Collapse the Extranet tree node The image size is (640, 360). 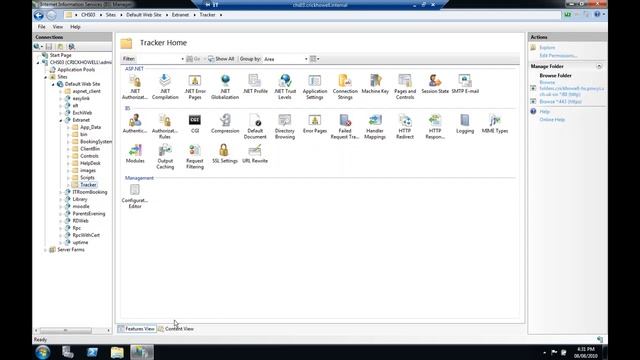pos(61,120)
